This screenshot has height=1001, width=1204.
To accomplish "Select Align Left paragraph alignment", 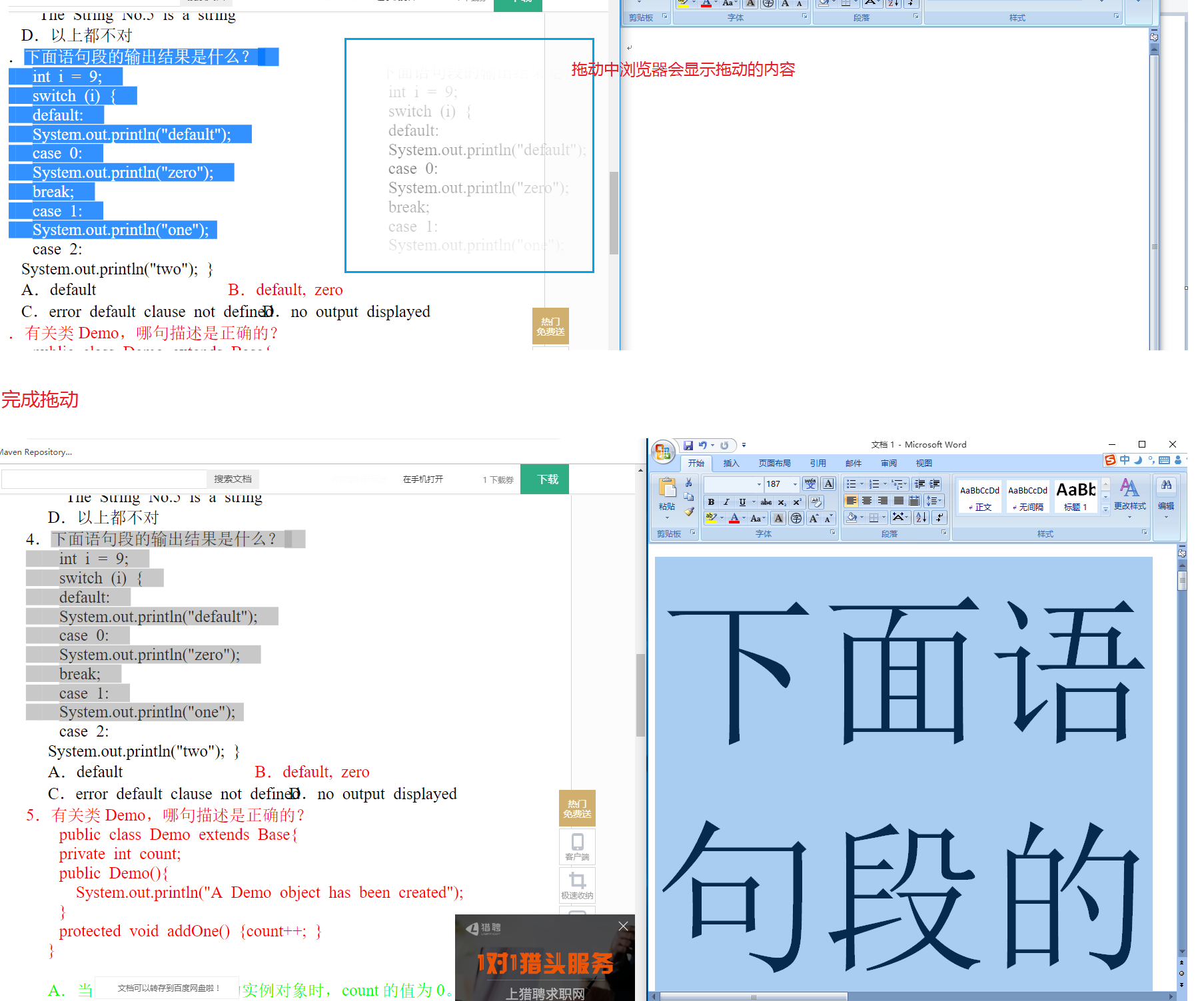I will tap(851, 501).
